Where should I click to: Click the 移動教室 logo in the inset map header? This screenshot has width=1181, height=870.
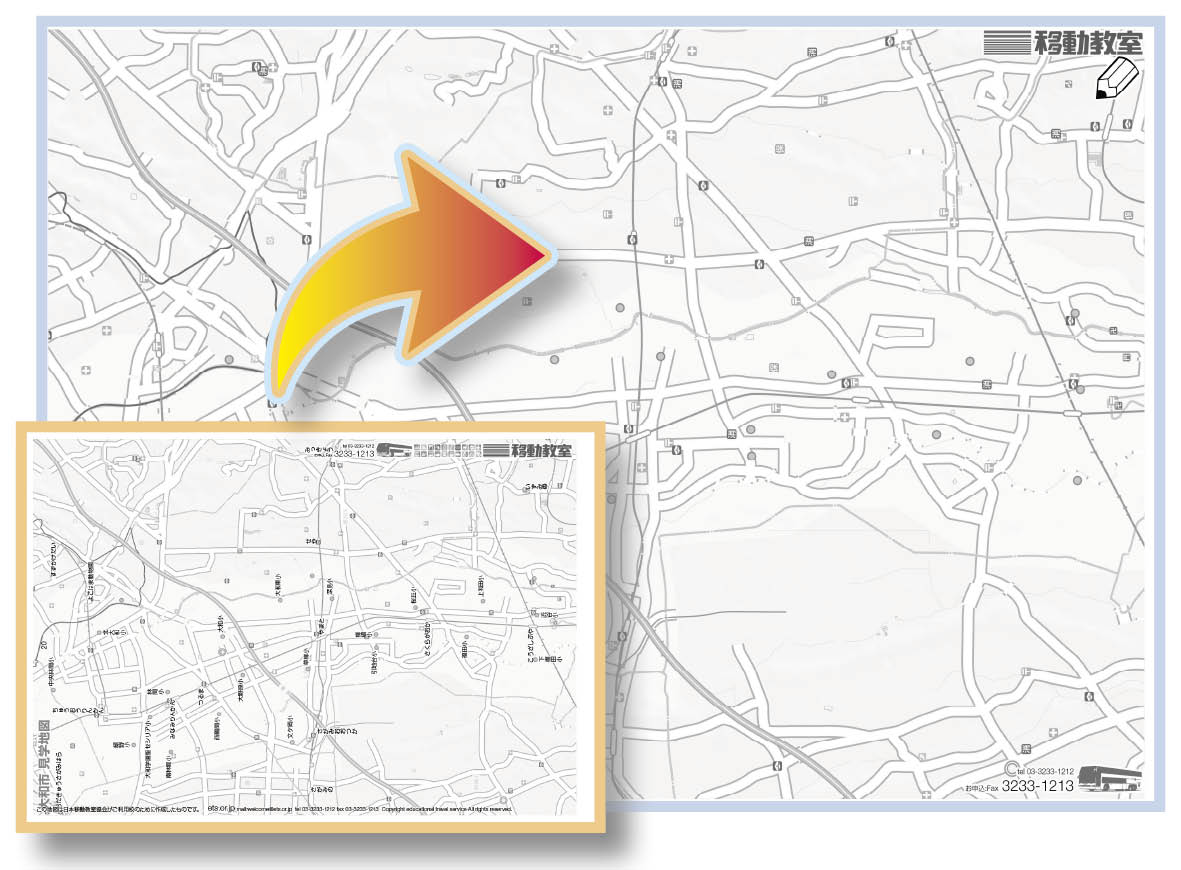point(541,450)
